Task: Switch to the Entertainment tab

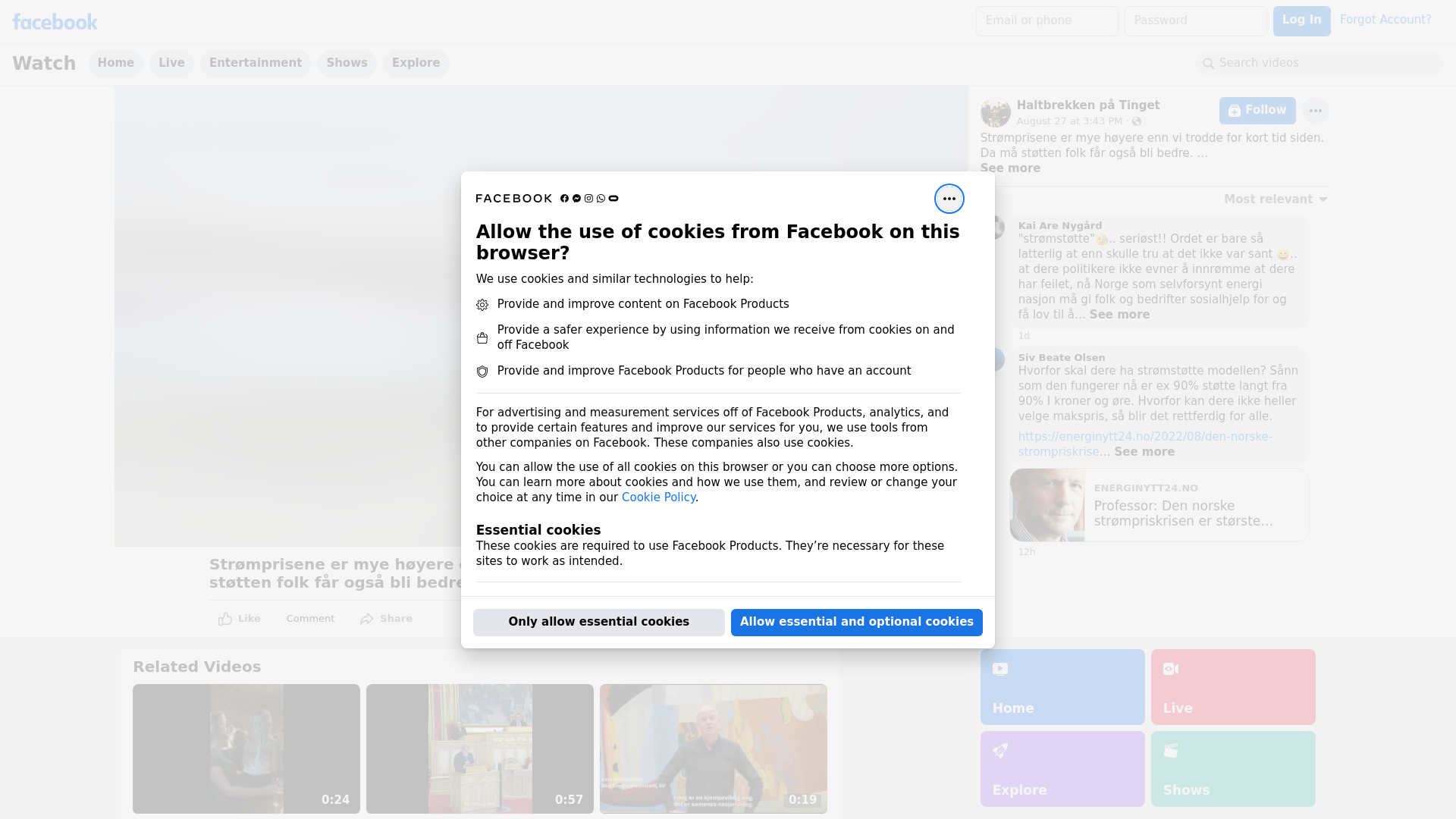Action: click(x=256, y=63)
